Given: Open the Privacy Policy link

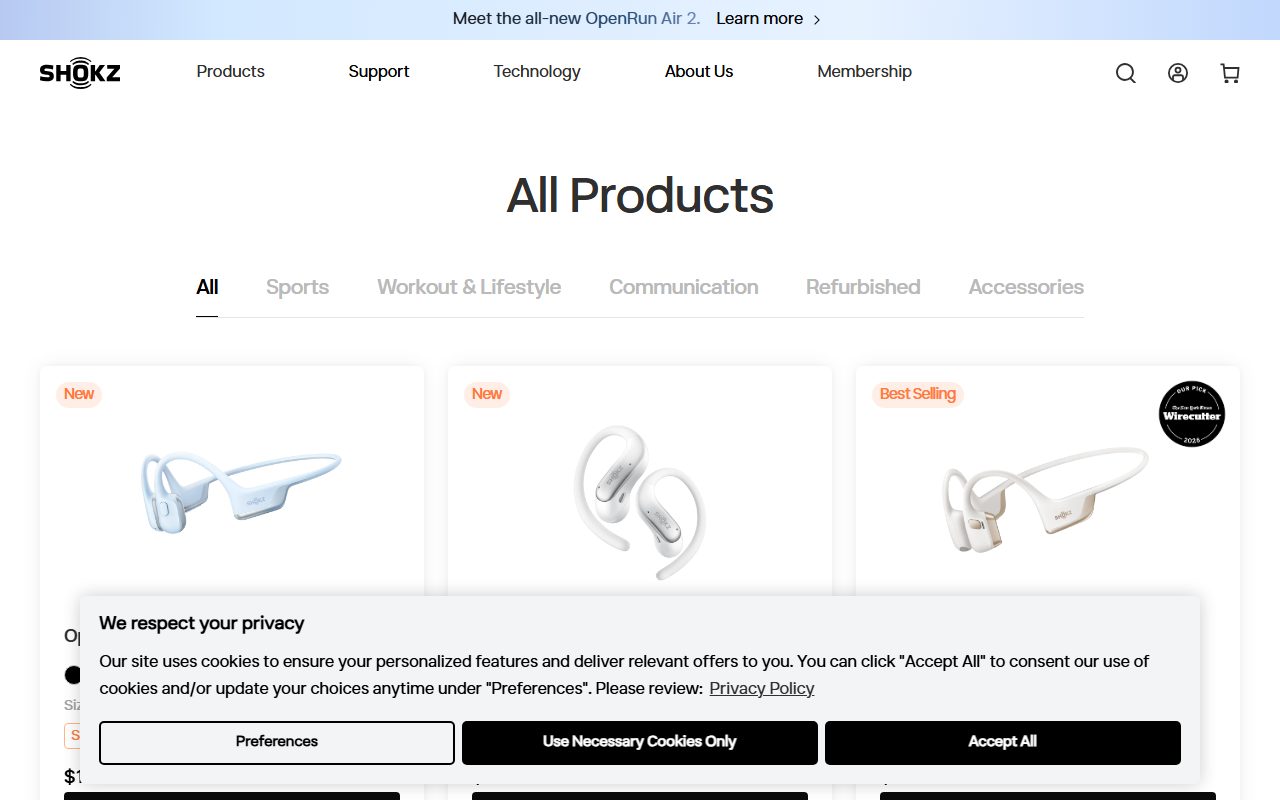Looking at the screenshot, I should pyautogui.click(x=762, y=688).
